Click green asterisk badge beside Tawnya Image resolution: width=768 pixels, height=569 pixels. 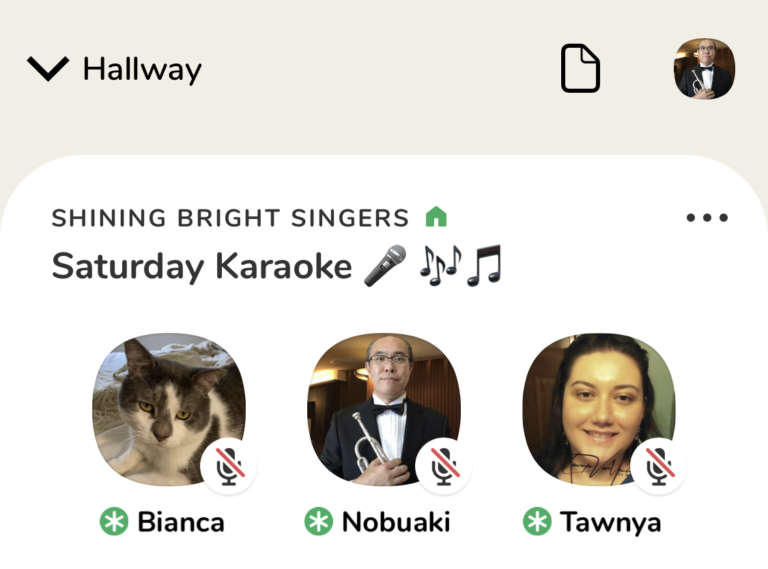(x=537, y=521)
